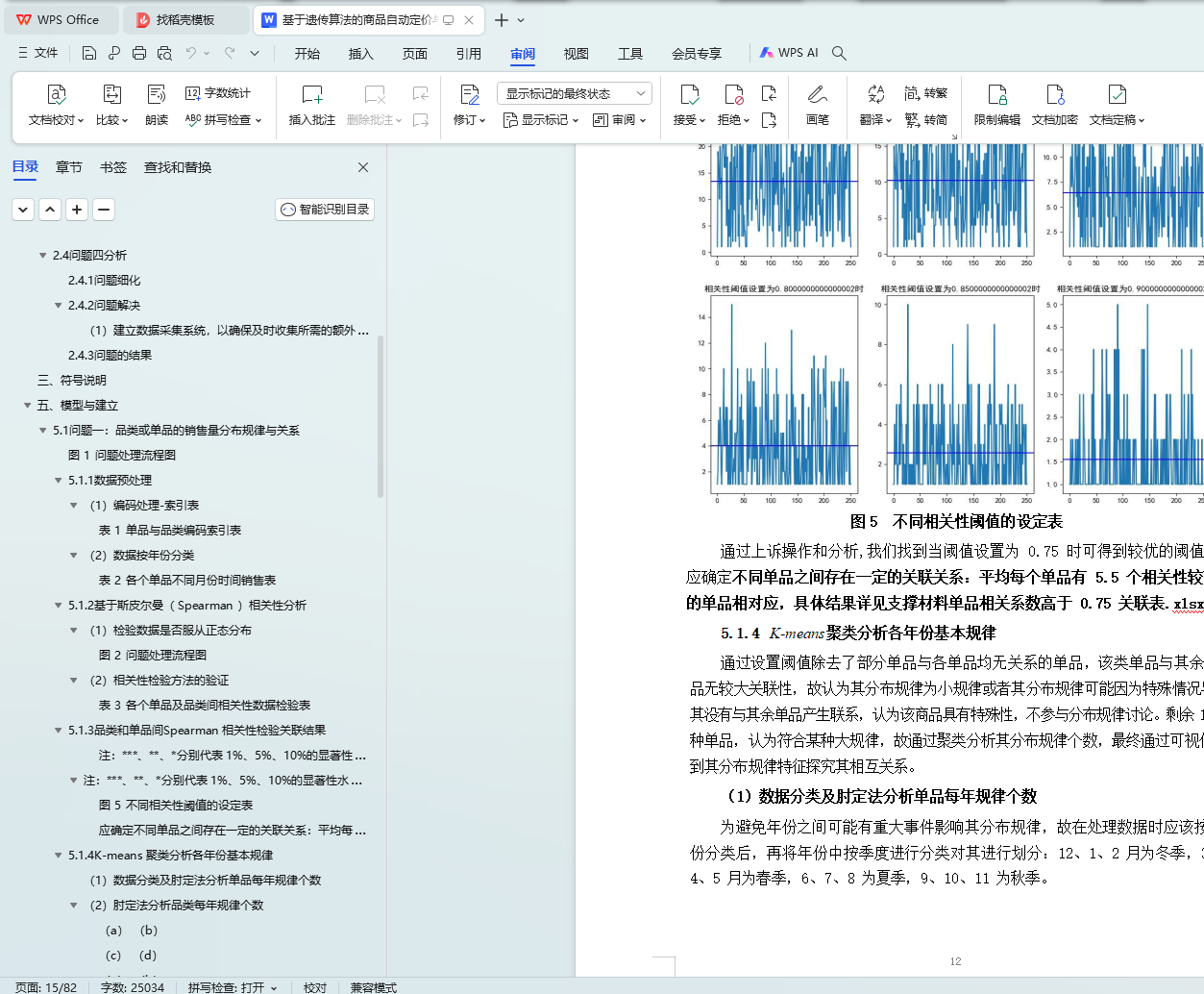
Task: Click the 拒绝 reject change icon
Action: point(734,94)
